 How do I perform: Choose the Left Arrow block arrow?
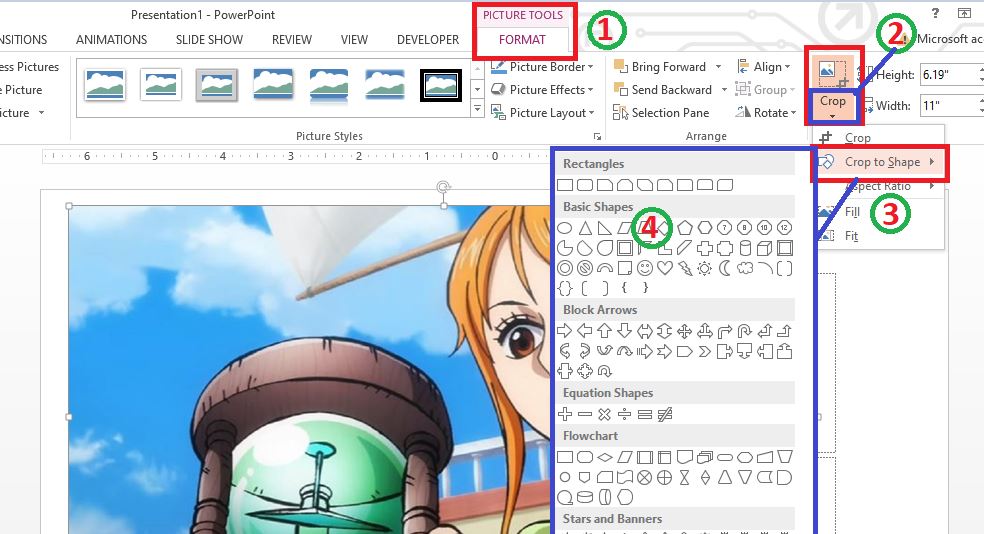(x=585, y=331)
